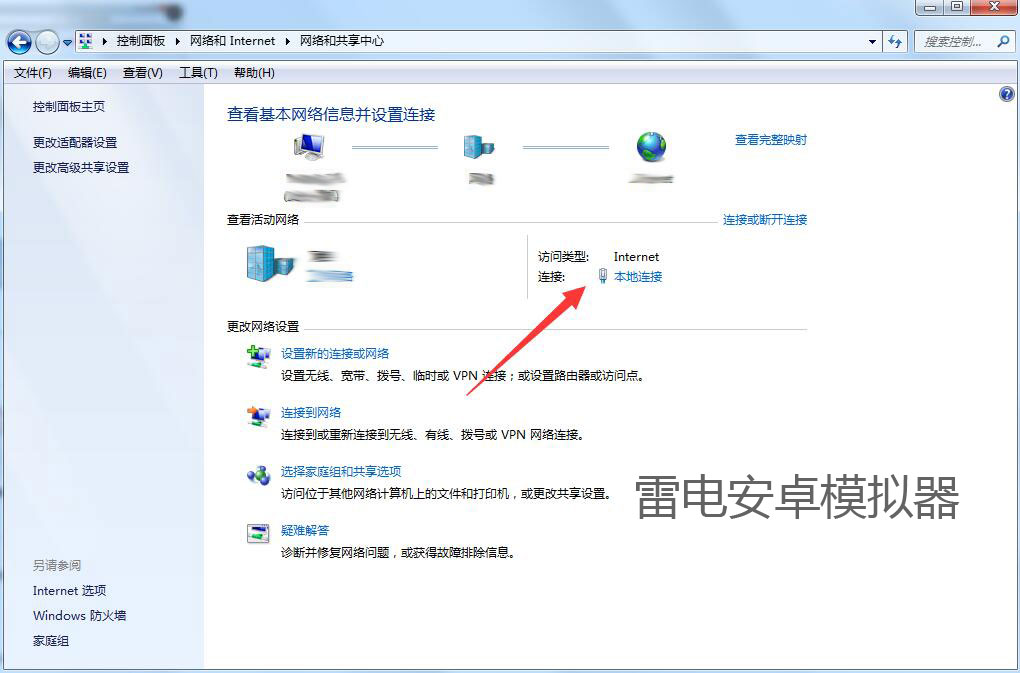Screen dimensions: 1020x673
Task: Click the active network building icon
Action: pyautogui.click(x=270, y=263)
